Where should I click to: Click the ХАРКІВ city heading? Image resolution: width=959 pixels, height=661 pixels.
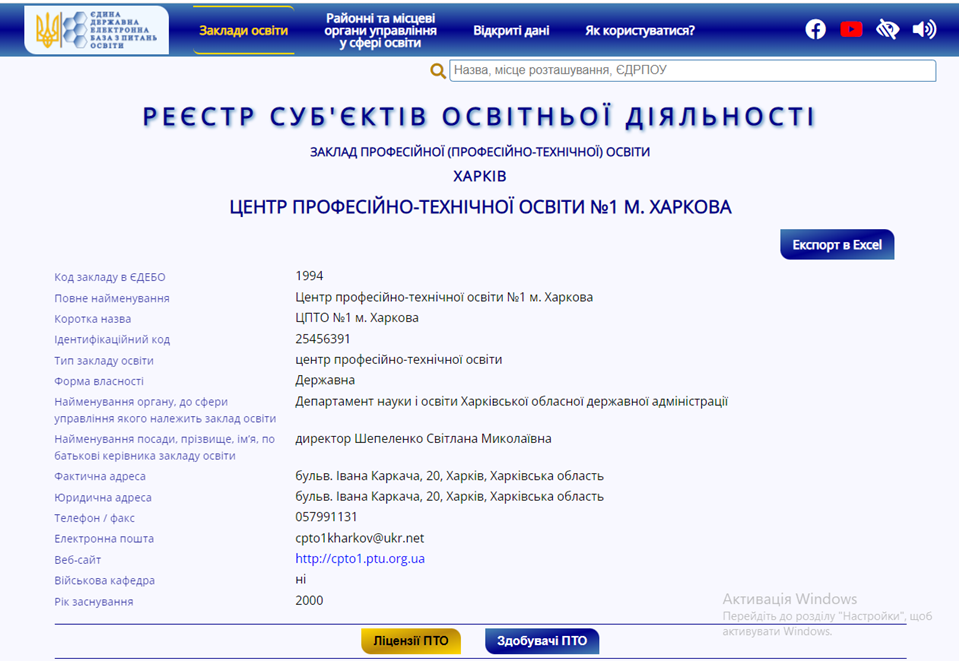click(x=480, y=177)
